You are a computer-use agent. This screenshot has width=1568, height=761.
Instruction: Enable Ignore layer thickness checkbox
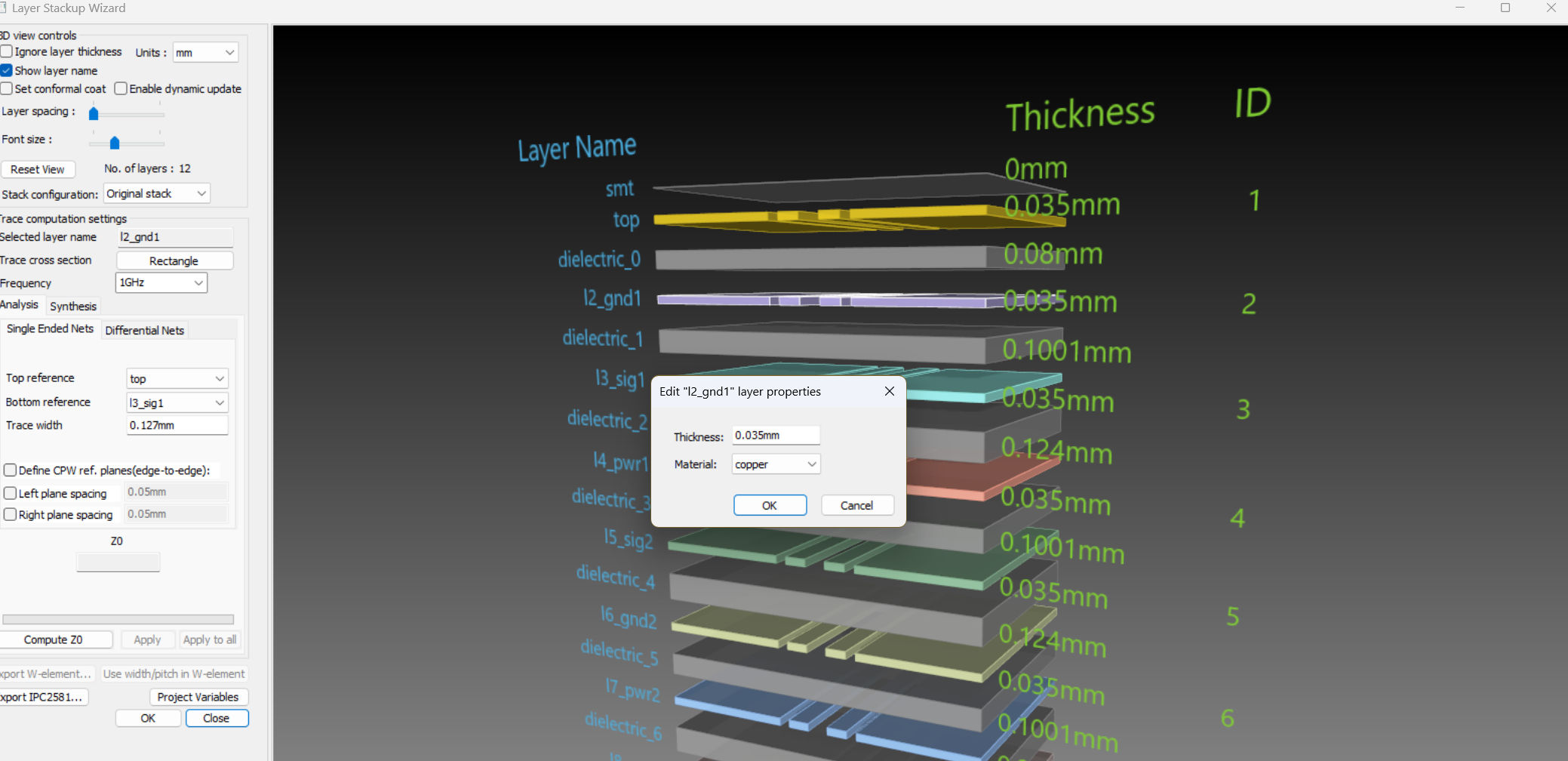point(7,51)
